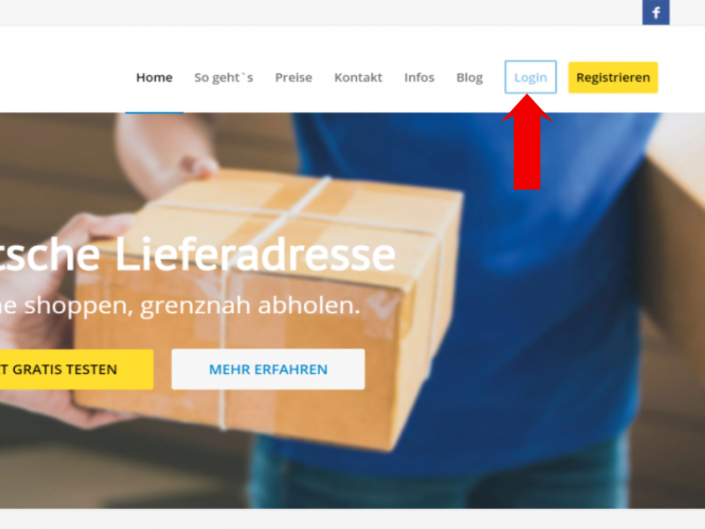
Task: Click the blue underline beneath Home
Action: [154, 112]
